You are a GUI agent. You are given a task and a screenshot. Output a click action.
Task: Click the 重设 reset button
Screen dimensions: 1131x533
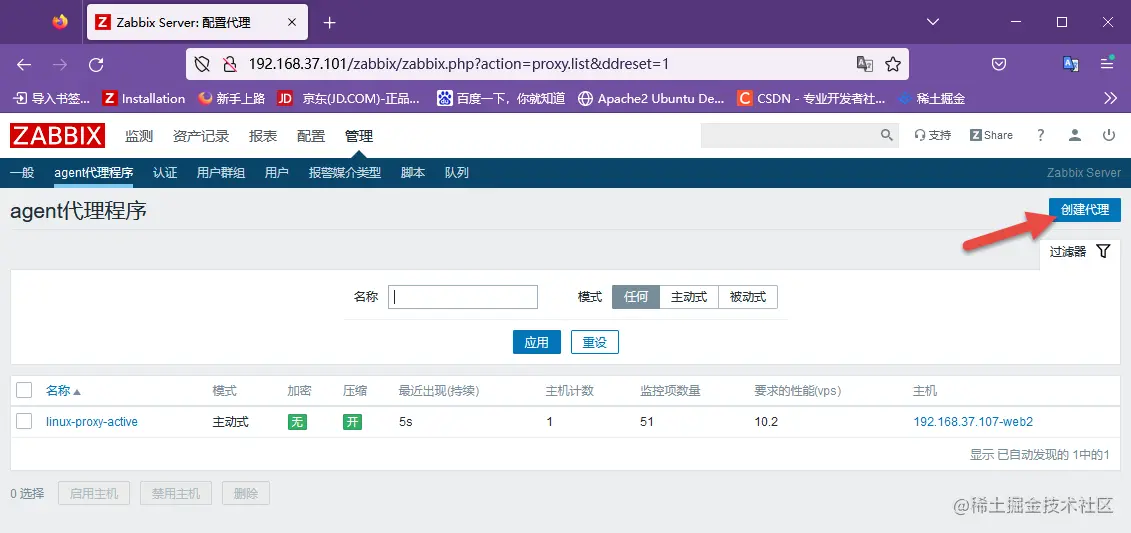point(595,342)
